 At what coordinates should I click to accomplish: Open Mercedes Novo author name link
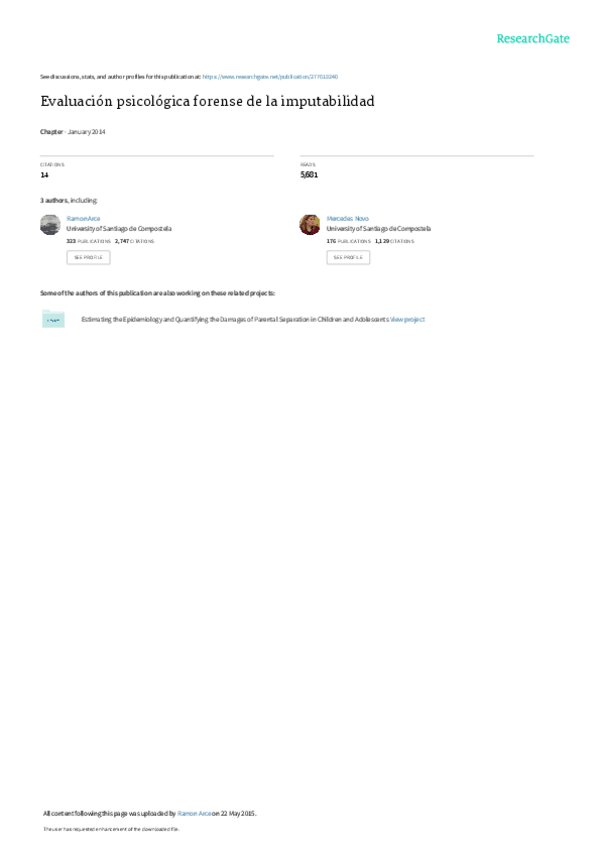(x=347, y=218)
